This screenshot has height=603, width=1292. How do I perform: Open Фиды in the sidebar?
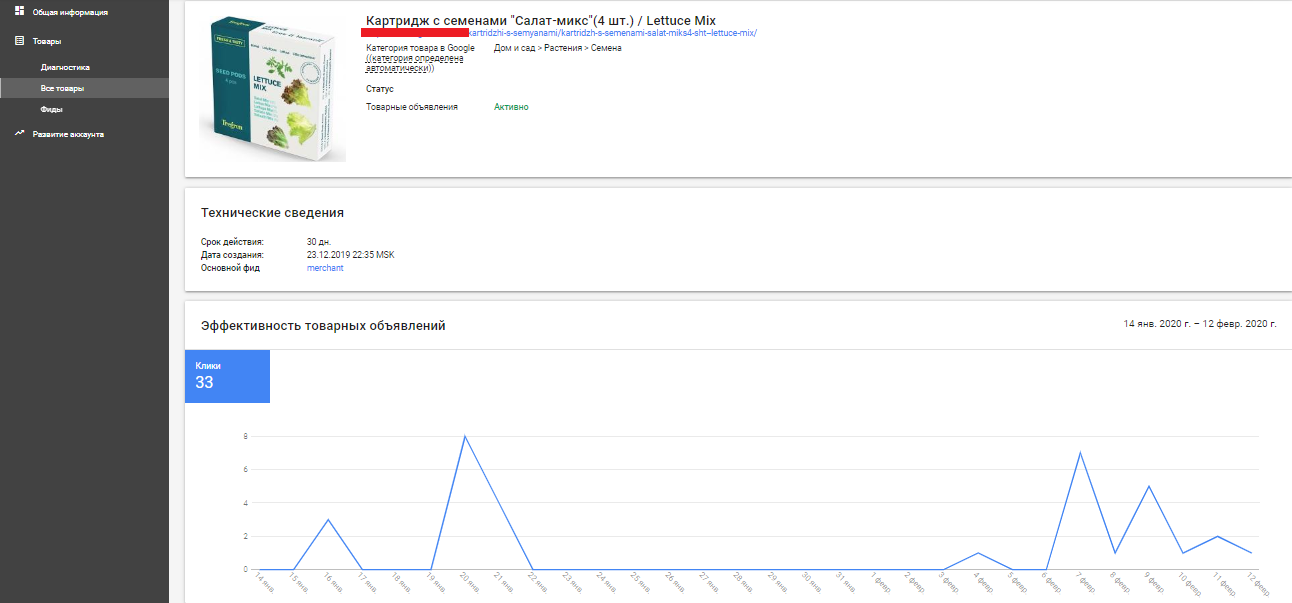(52, 109)
